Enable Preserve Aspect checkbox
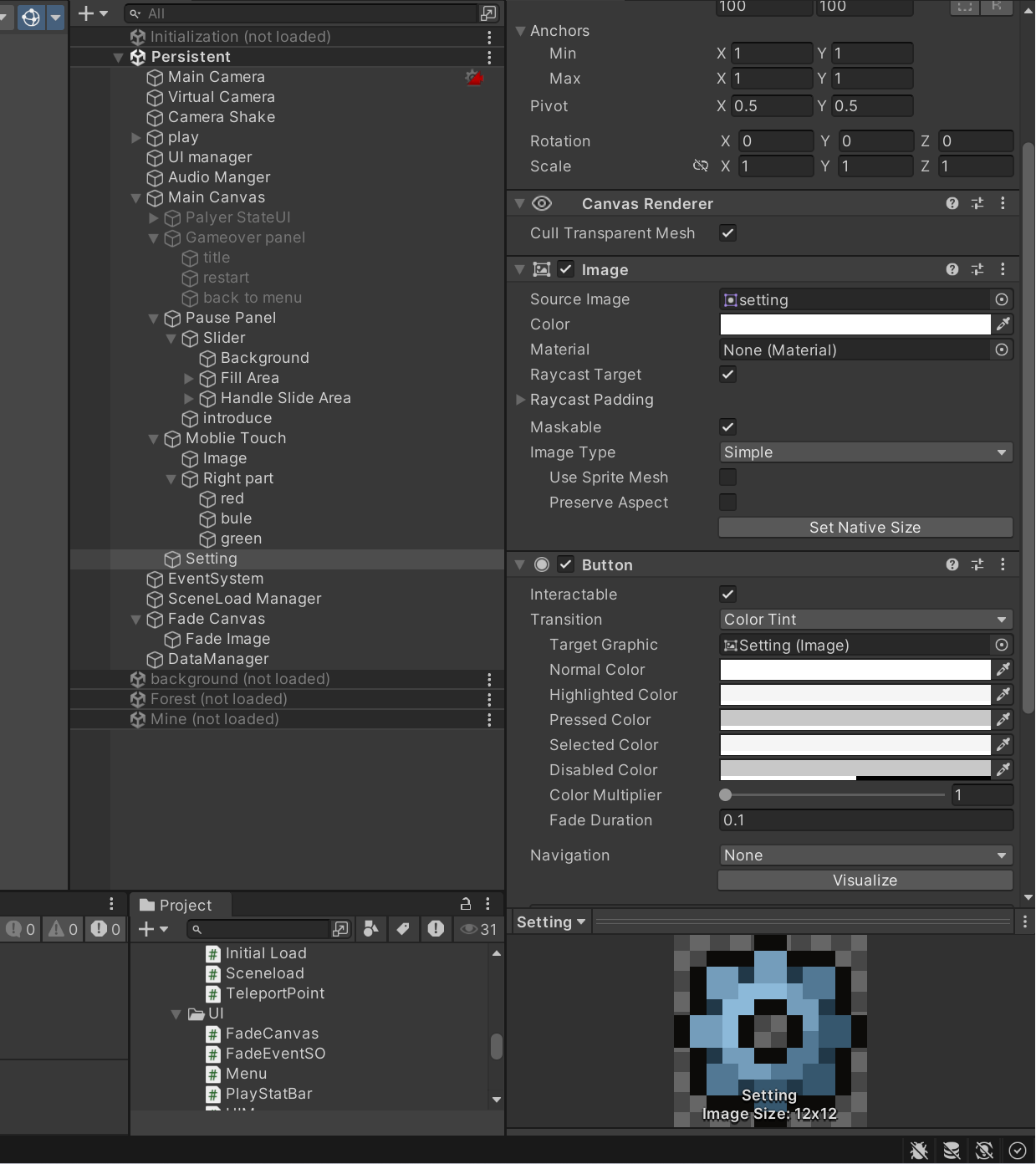The image size is (1036, 1164). coord(728,503)
